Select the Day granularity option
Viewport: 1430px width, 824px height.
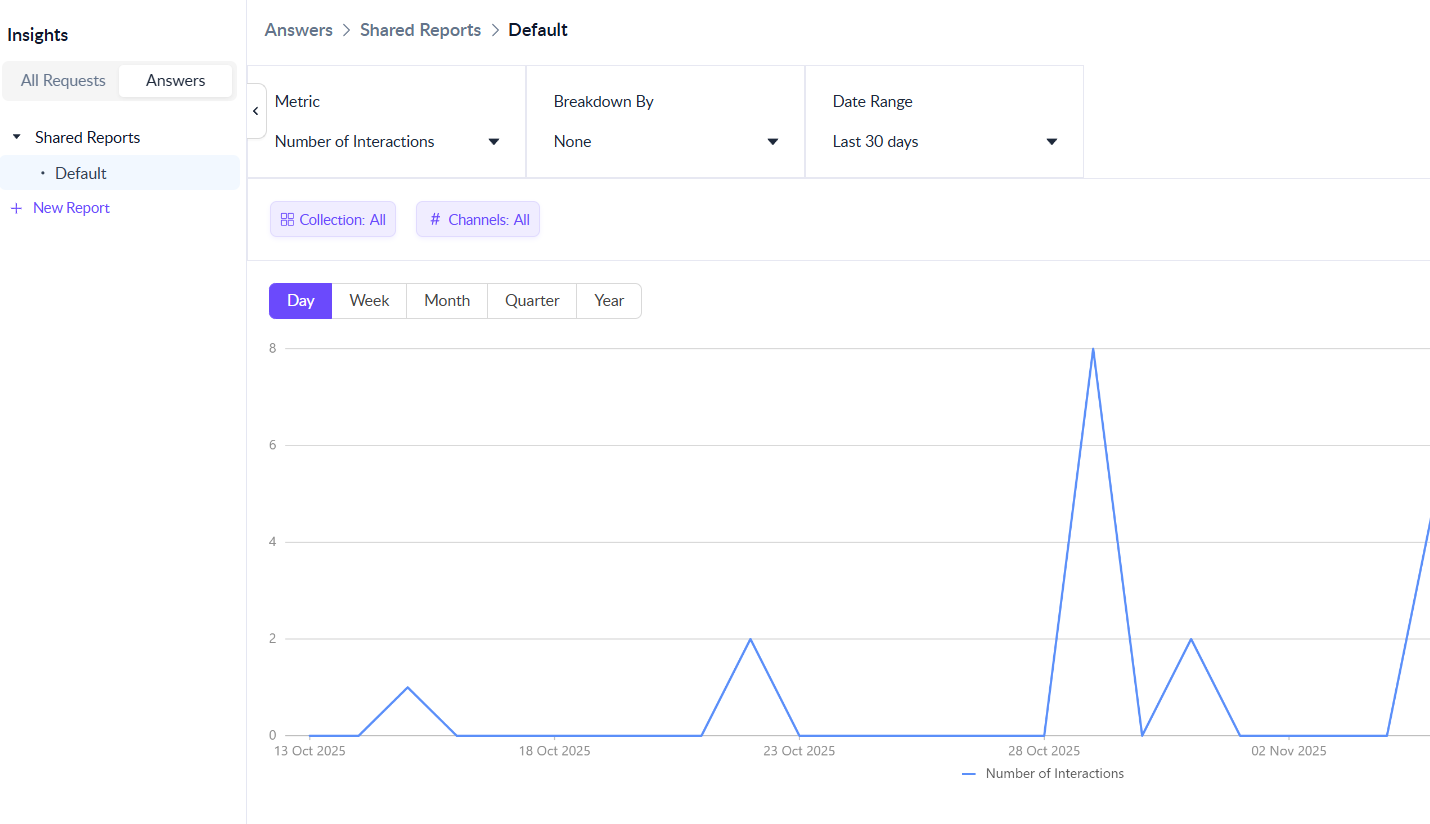300,301
